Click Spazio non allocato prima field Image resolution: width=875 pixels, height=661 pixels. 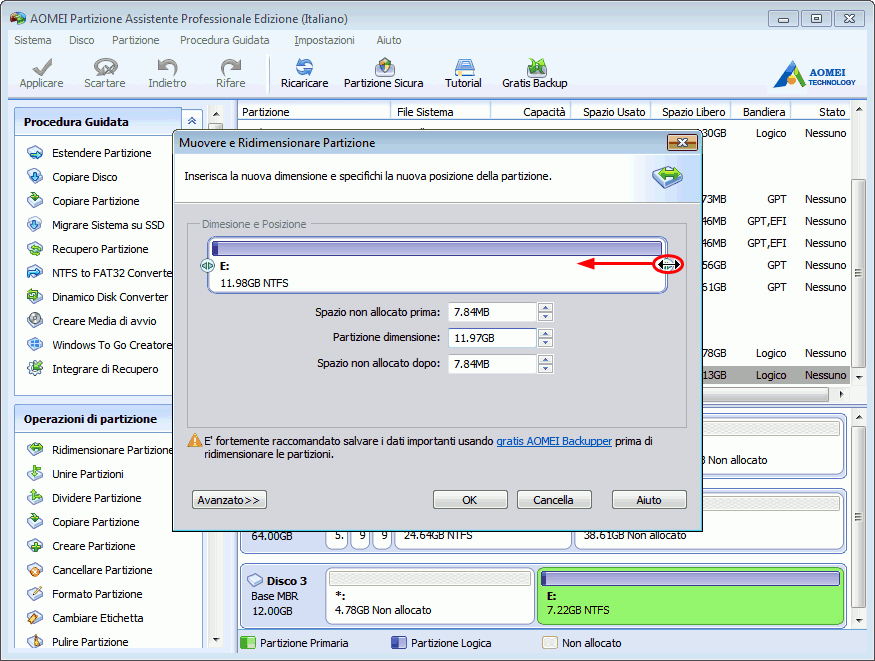point(492,312)
